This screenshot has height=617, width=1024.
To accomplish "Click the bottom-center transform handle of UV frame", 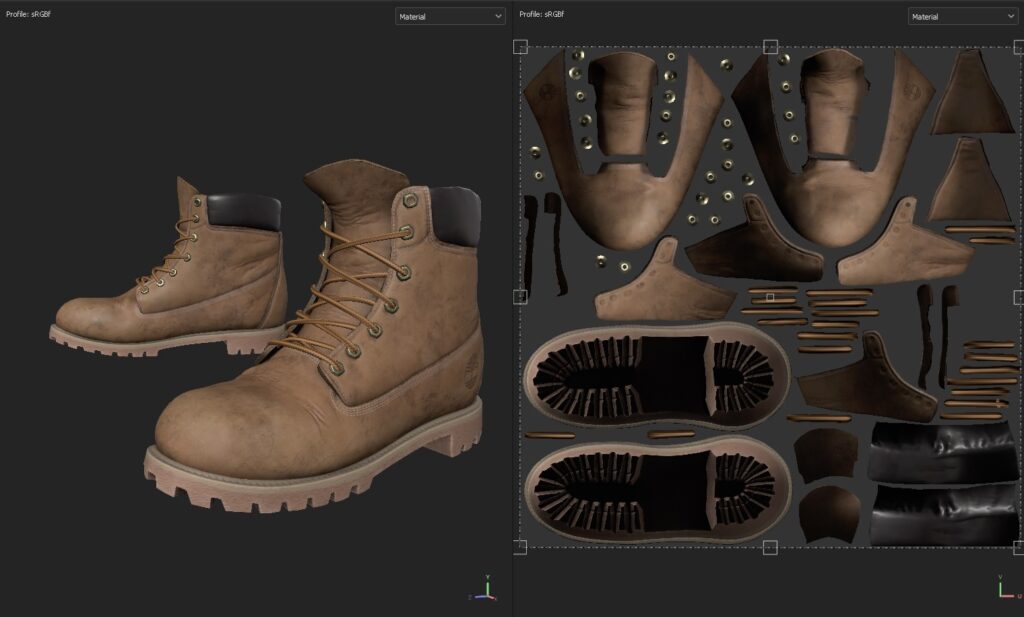I will [x=770, y=546].
